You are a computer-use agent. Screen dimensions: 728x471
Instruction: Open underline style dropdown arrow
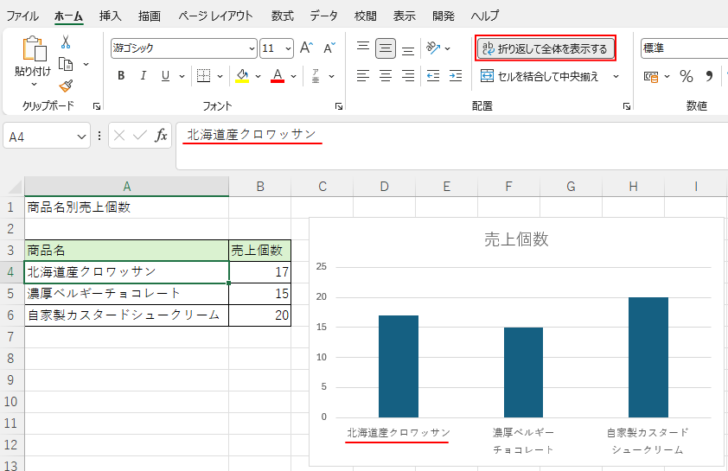click(x=182, y=76)
